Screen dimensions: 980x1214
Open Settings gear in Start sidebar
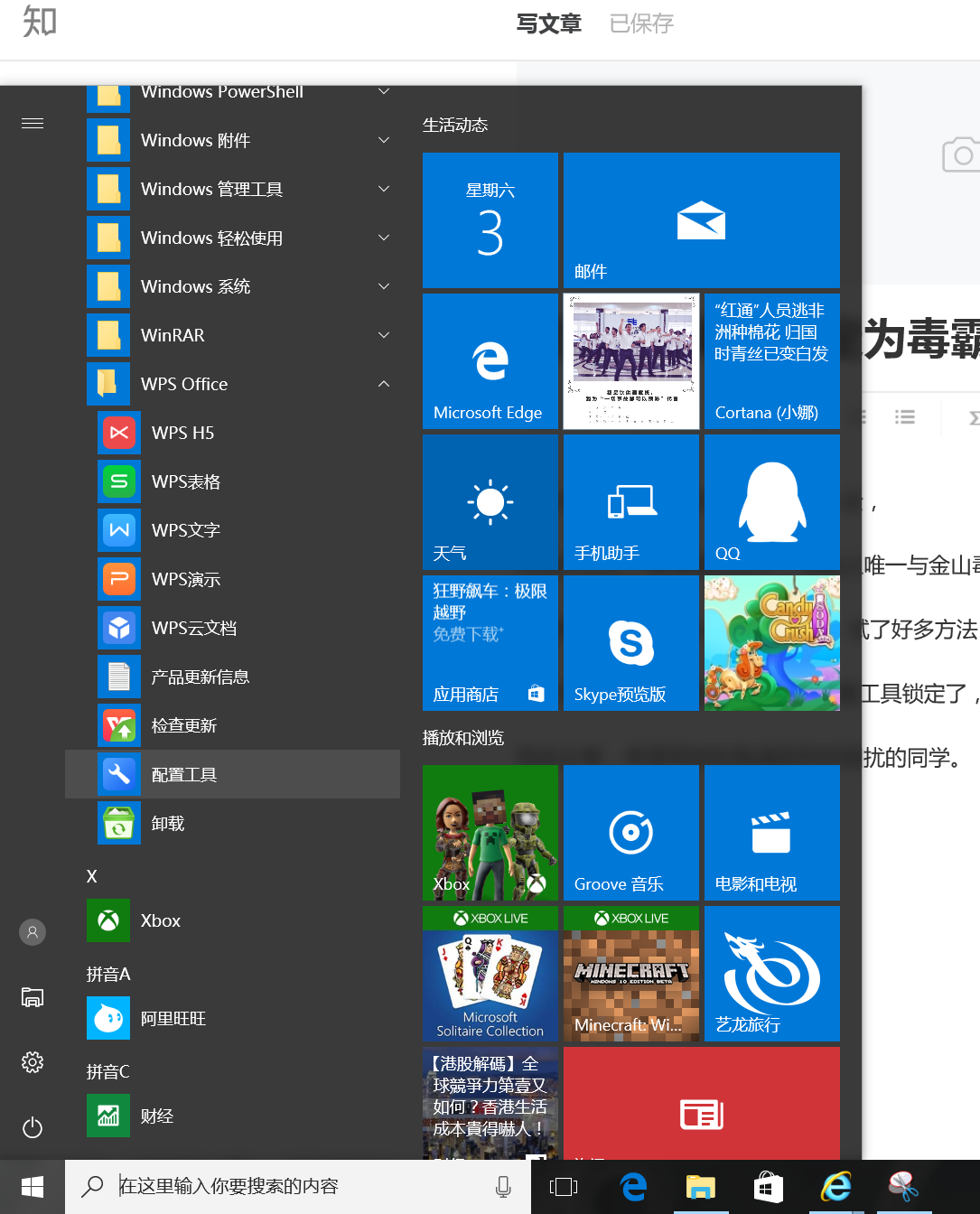(x=33, y=1062)
